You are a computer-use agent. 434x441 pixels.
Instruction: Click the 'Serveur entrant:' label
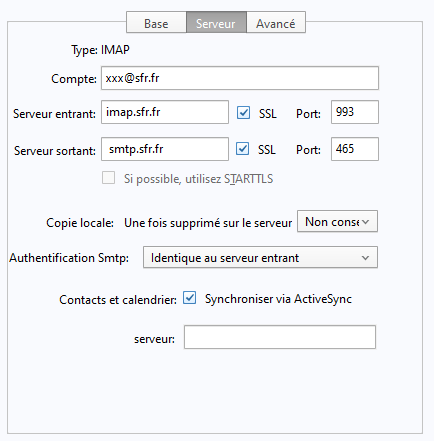tap(54, 114)
